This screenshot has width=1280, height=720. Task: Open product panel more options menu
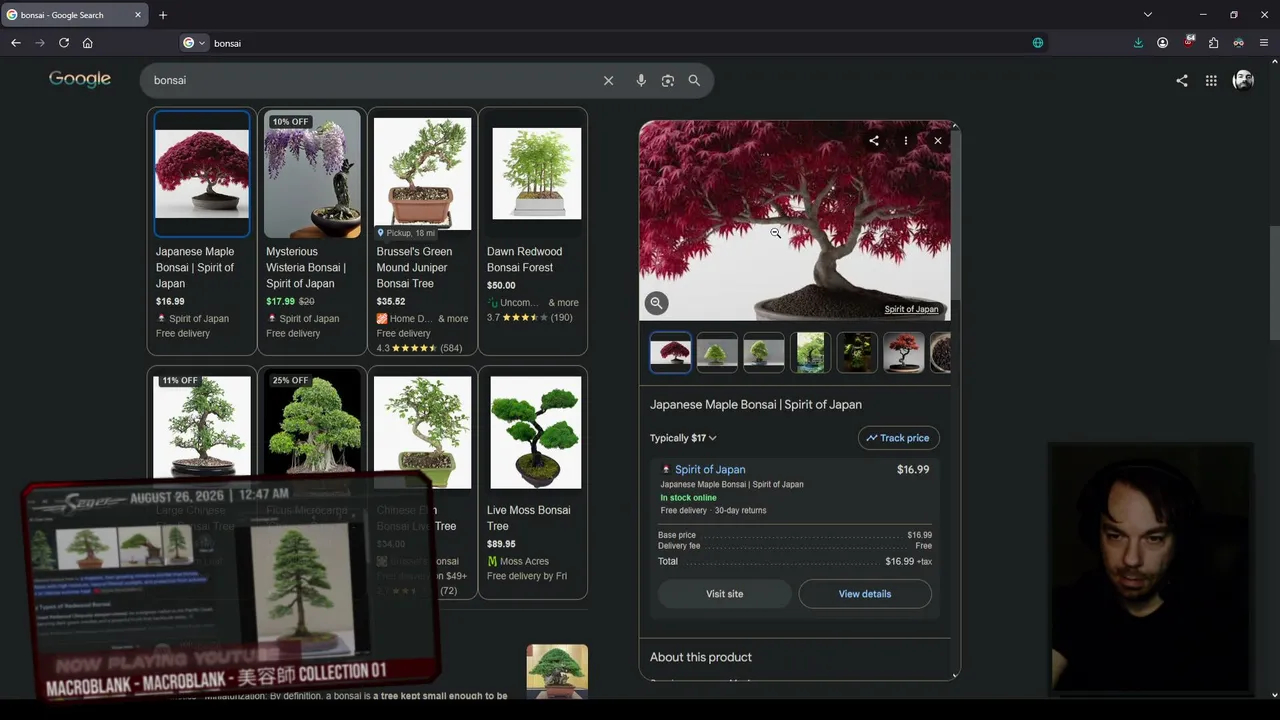[906, 141]
